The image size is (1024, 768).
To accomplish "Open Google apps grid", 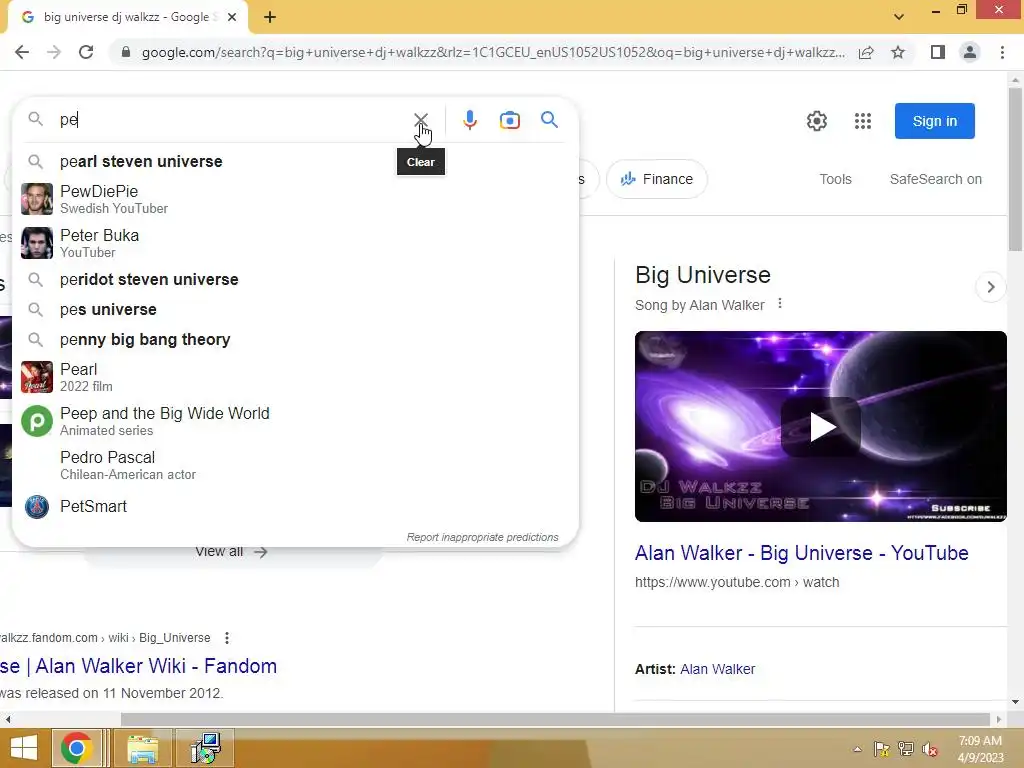I will click(863, 121).
